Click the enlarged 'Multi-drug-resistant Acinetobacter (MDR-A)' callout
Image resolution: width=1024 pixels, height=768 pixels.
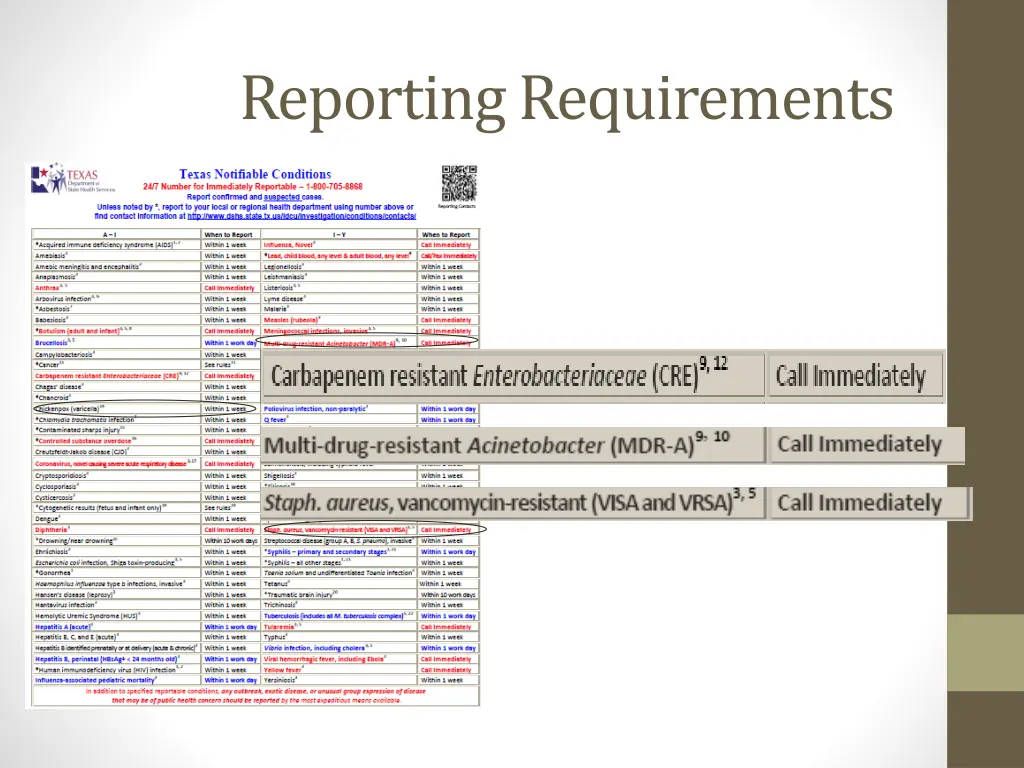point(513,445)
